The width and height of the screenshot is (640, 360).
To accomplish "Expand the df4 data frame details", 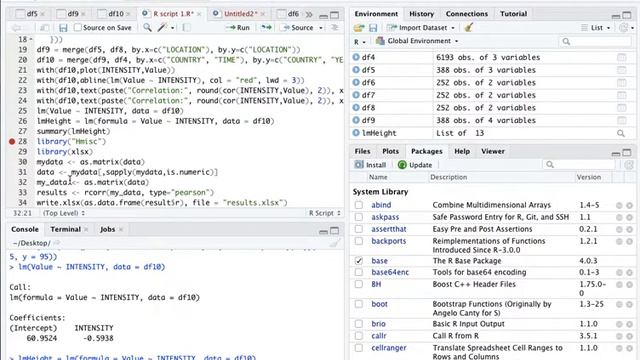I will pos(356,58).
